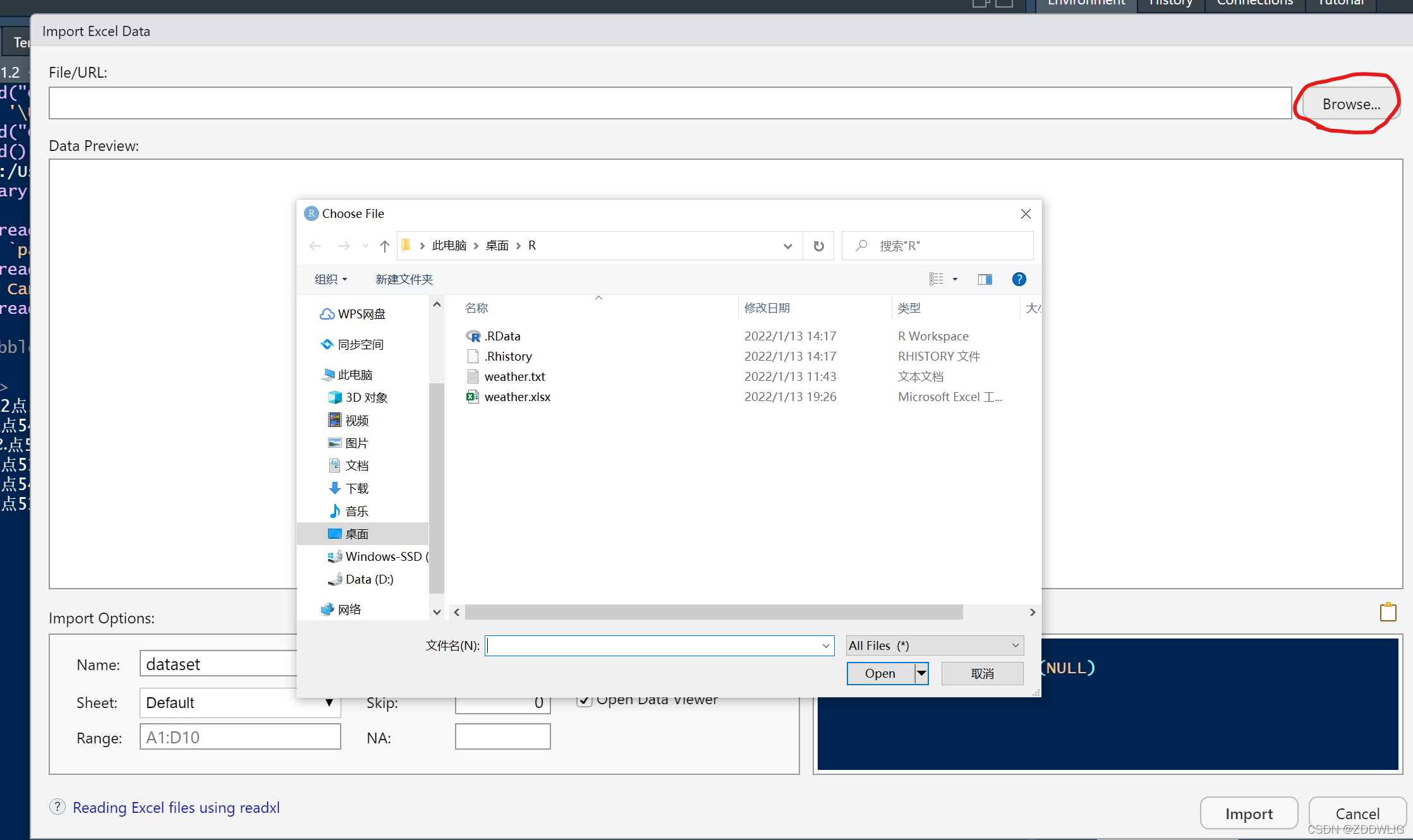Click the Range A1:D10 field
Viewport: 1413px width, 840px height.
[240, 737]
